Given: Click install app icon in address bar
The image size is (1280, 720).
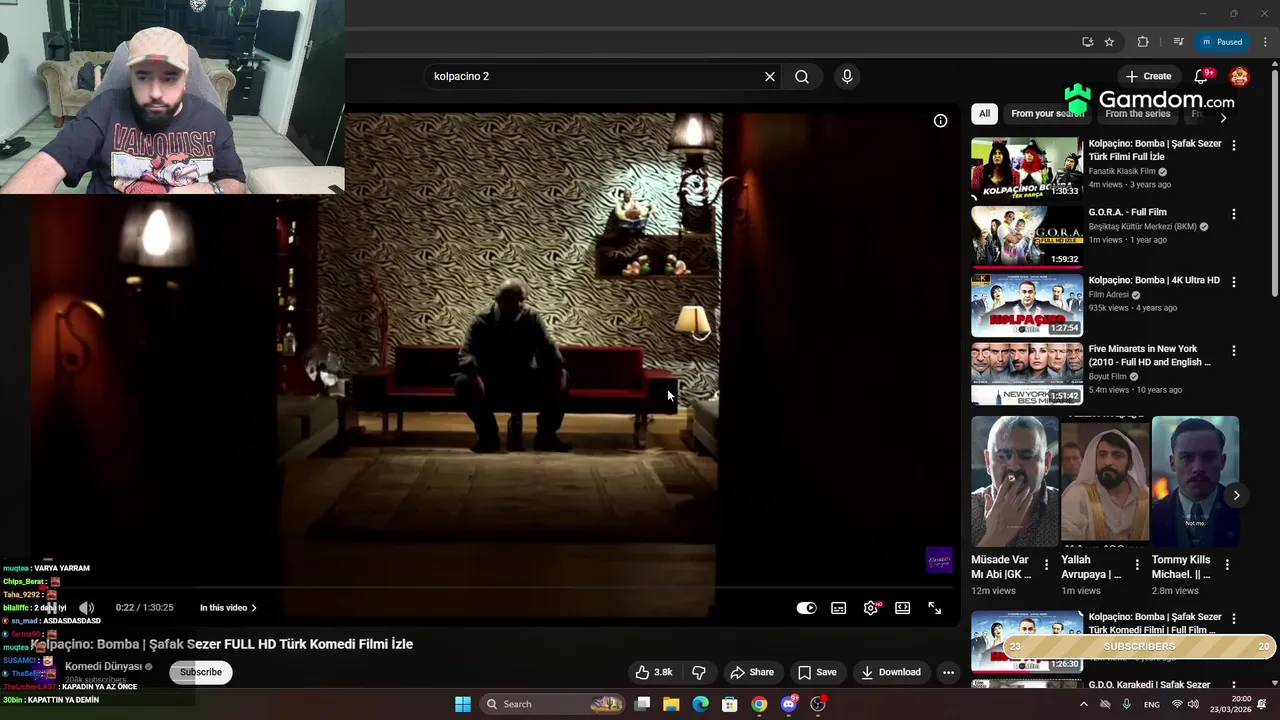Looking at the screenshot, I should point(1087,42).
